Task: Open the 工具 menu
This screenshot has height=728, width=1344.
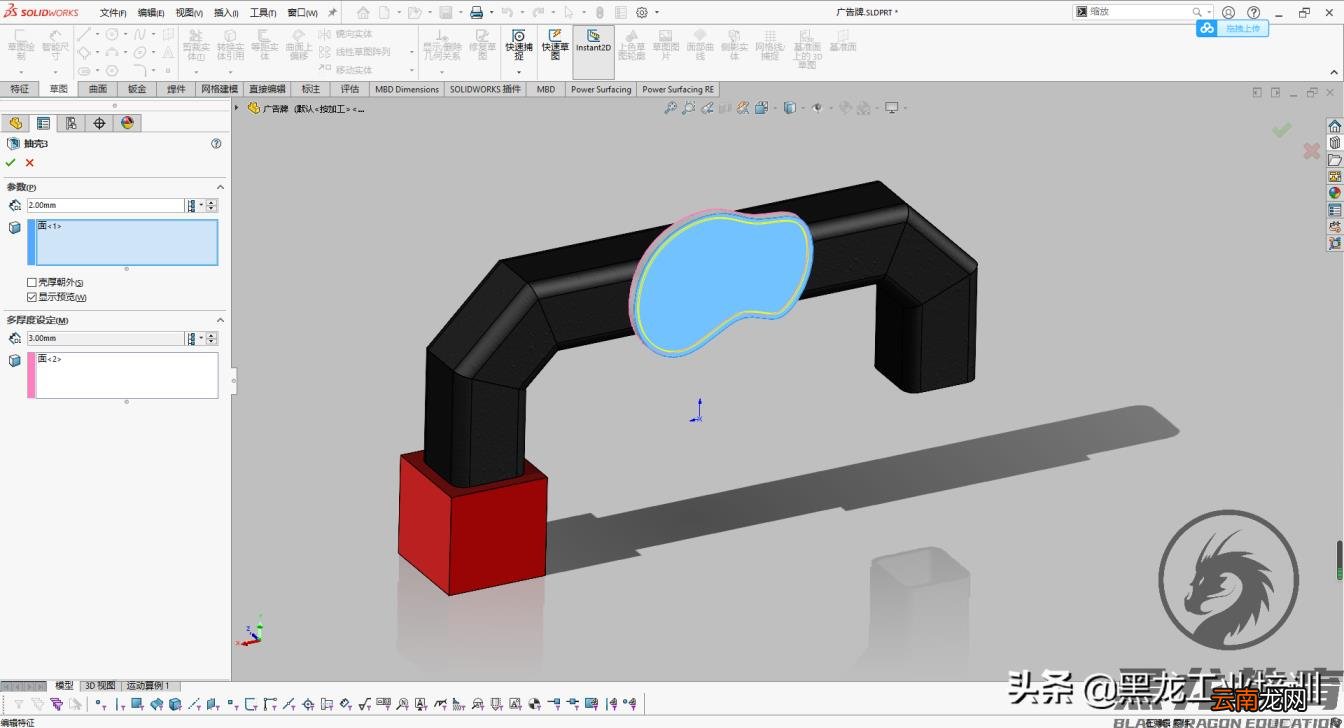Action: click(263, 13)
